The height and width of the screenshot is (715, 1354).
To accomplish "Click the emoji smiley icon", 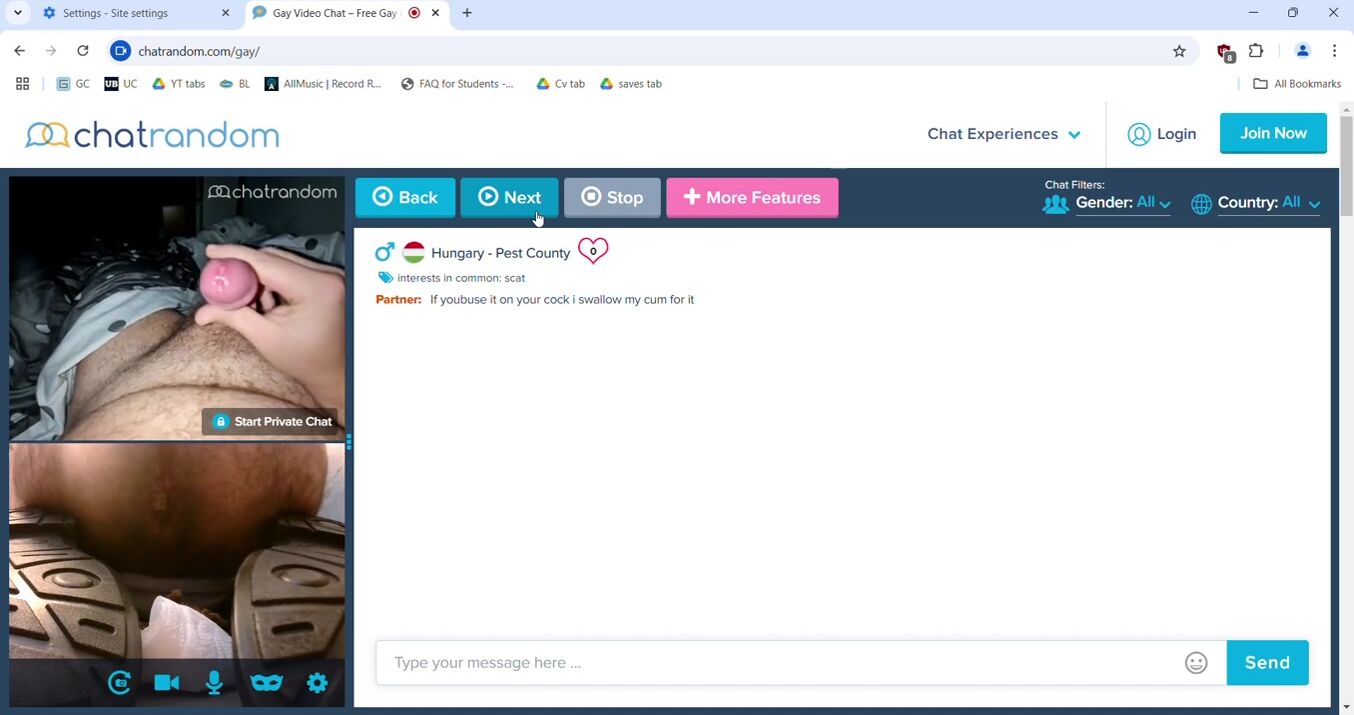I will [x=1196, y=663].
